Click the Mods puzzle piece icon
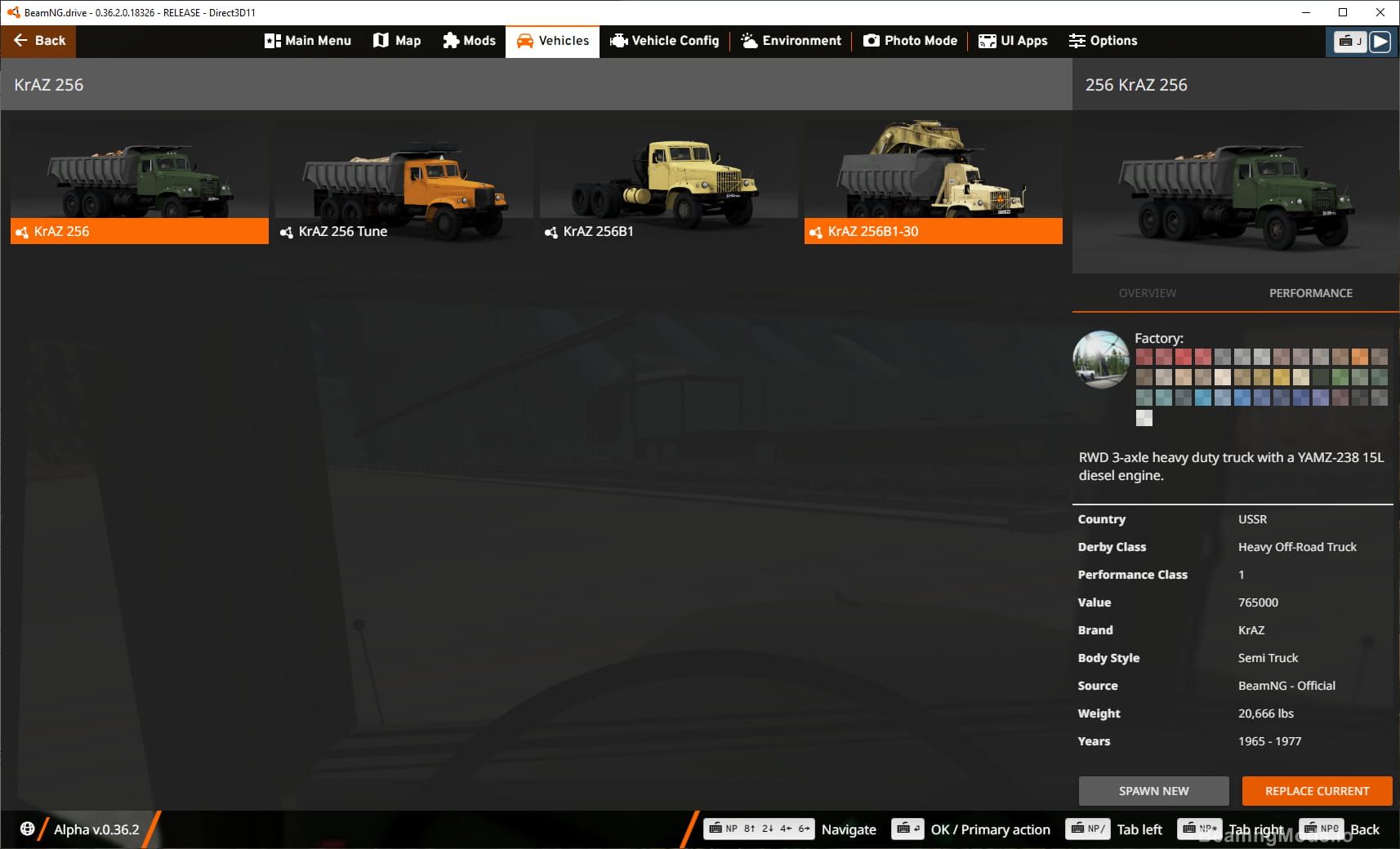Viewport: 1400px width, 849px height. (x=451, y=41)
